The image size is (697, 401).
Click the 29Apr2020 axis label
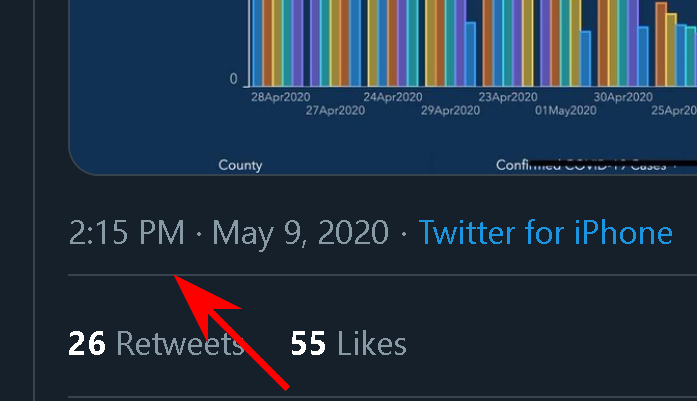[450, 110]
